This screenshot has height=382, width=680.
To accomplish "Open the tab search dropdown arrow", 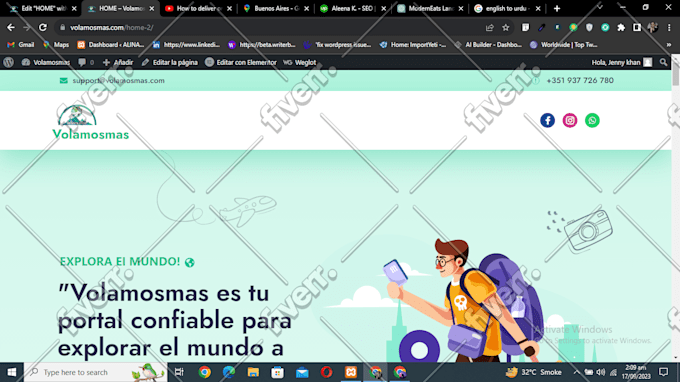I will coord(600,8).
